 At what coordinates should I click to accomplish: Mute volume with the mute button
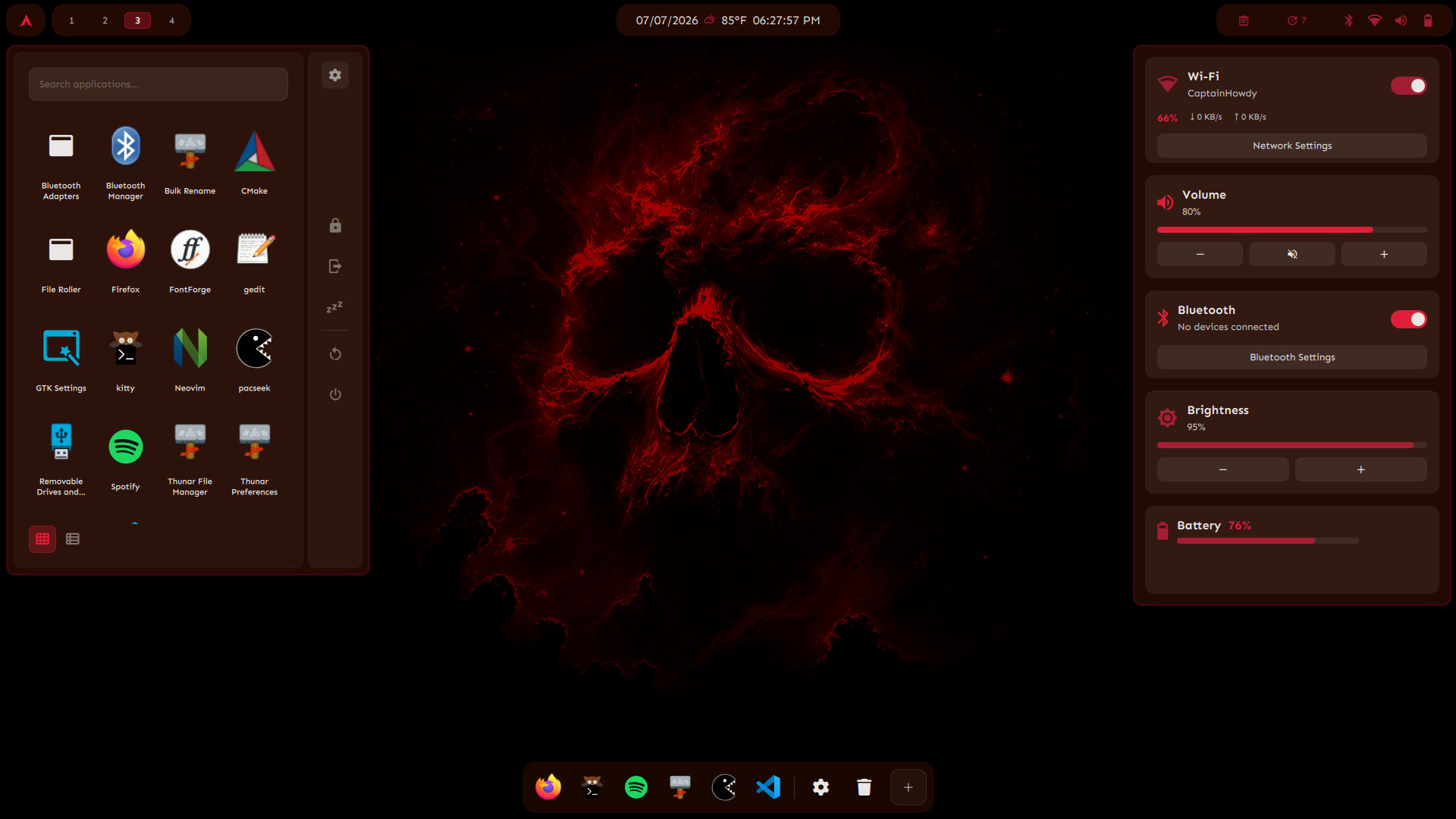pos(1291,254)
